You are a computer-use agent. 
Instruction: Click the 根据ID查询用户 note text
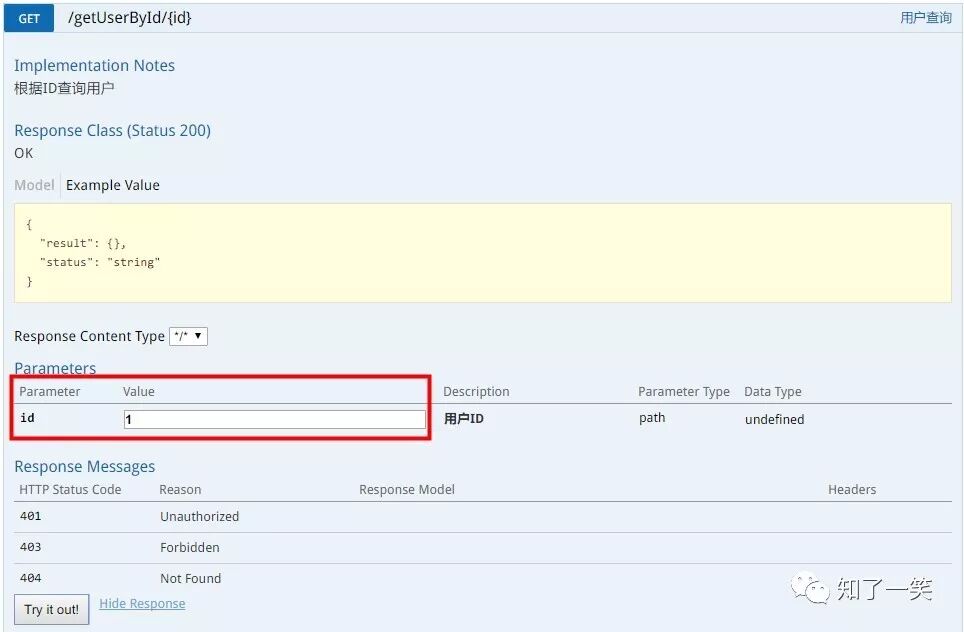(x=64, y=88)
